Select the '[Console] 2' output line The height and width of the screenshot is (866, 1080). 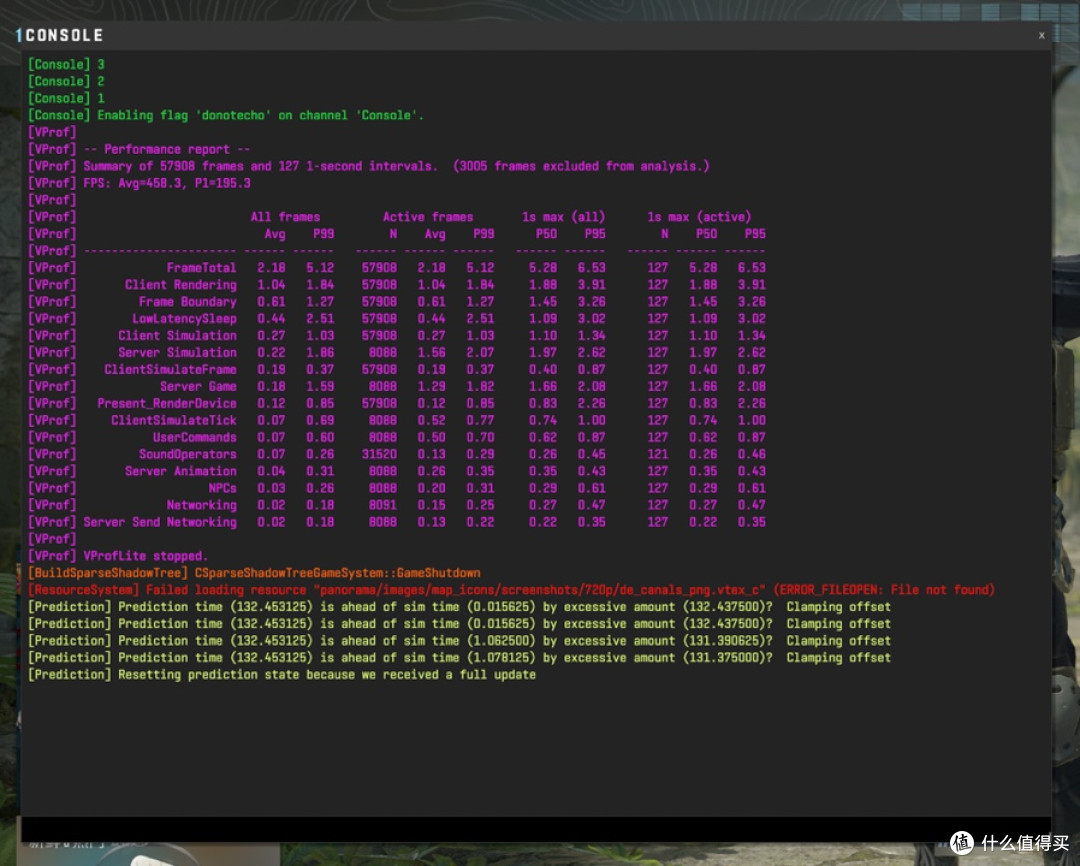(x=66, y=81)
